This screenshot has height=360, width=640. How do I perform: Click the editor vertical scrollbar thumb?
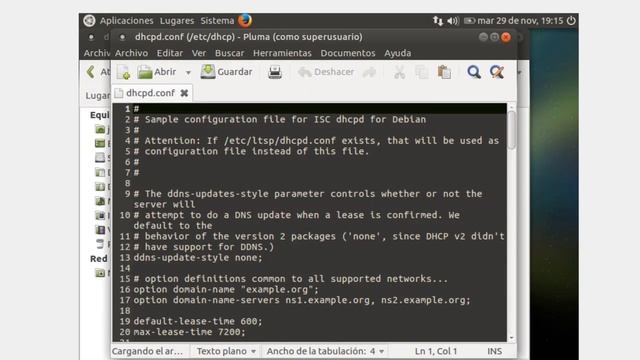pyautogui.click(x=511, y=130)
